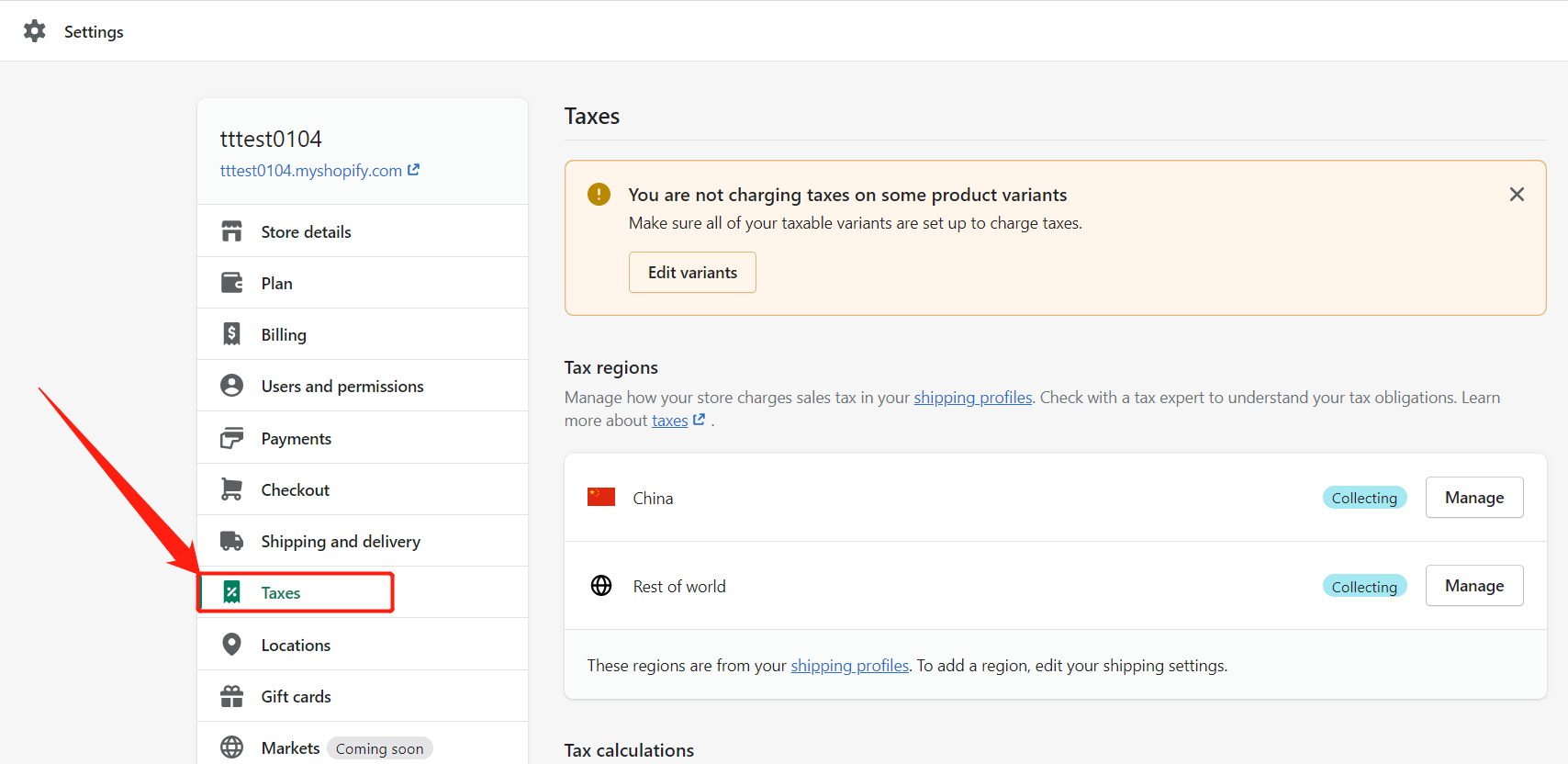Open Store details settings
The image size is (1568, 764).
coord(363,231)
